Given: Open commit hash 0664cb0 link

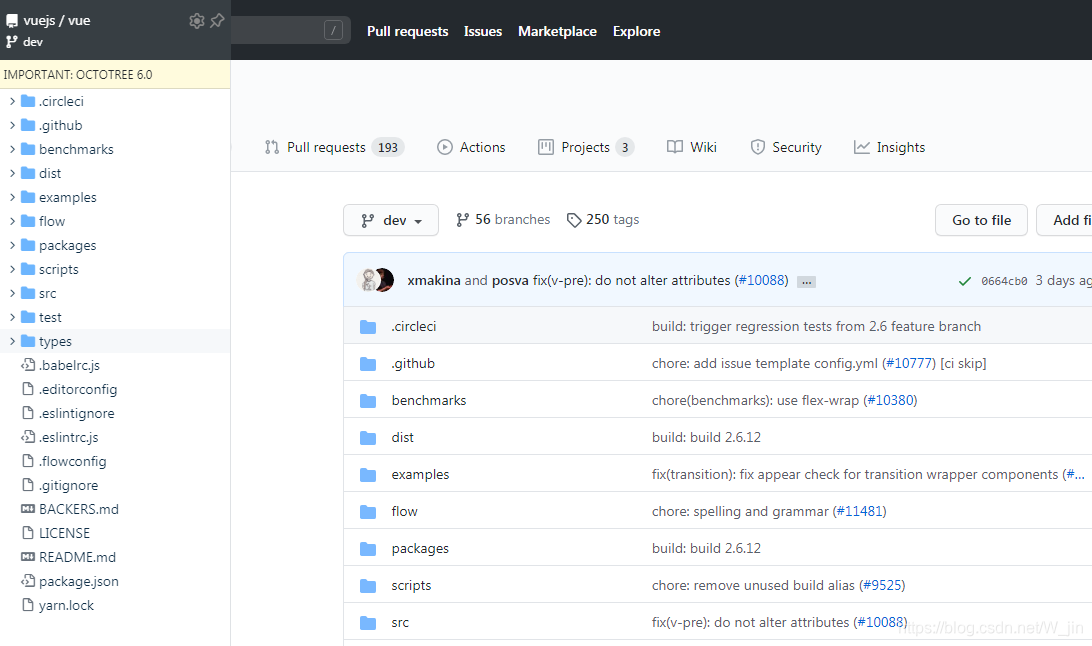Looking at the screenshot, I should pos(1004,281).
